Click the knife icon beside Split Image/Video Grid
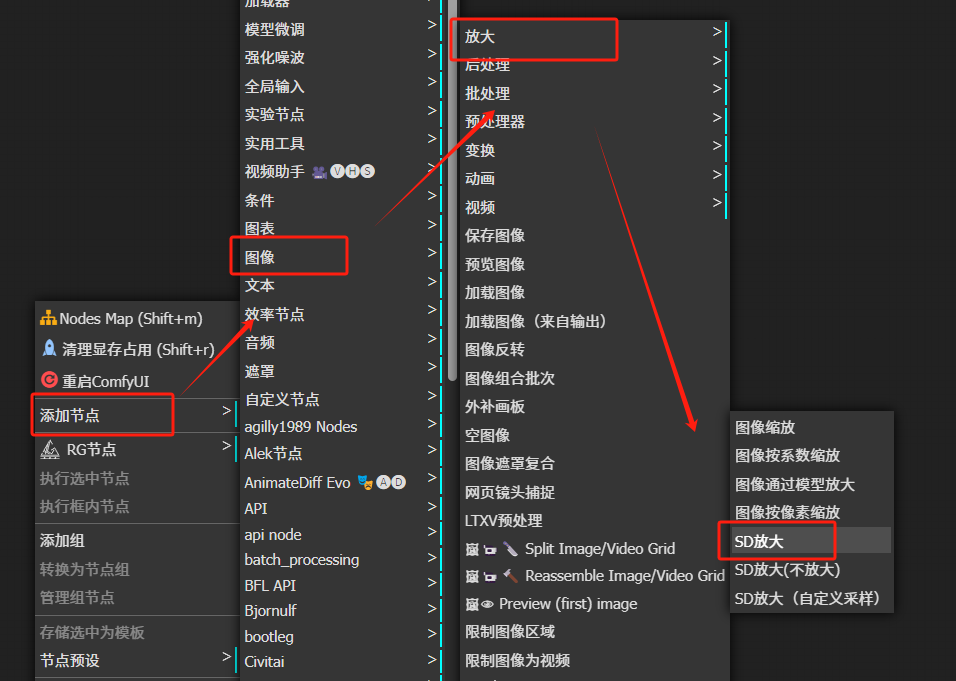956x681 pixels. (x=510, y=549)
